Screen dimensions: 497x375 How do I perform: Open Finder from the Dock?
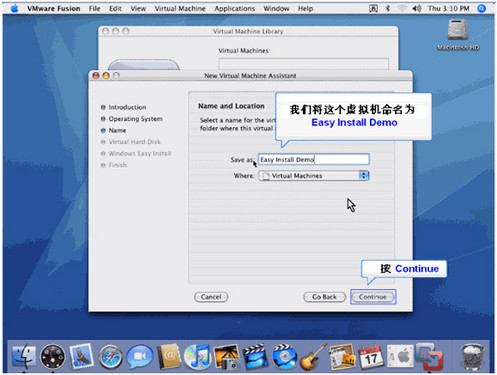pos(23,356)
